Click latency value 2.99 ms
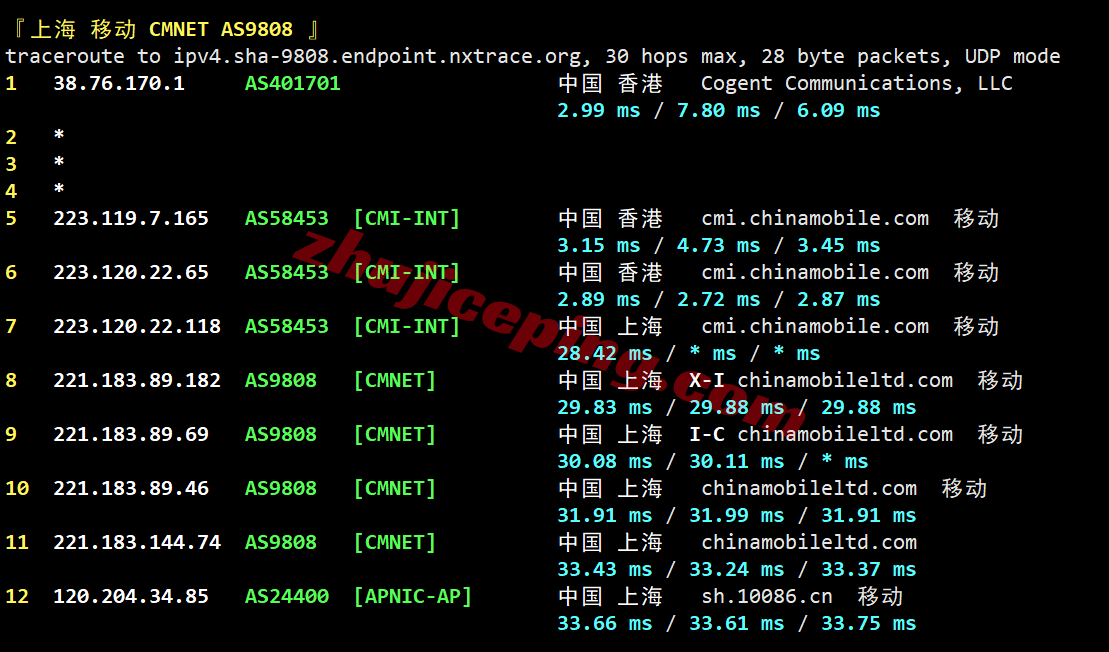 (598, 110)
